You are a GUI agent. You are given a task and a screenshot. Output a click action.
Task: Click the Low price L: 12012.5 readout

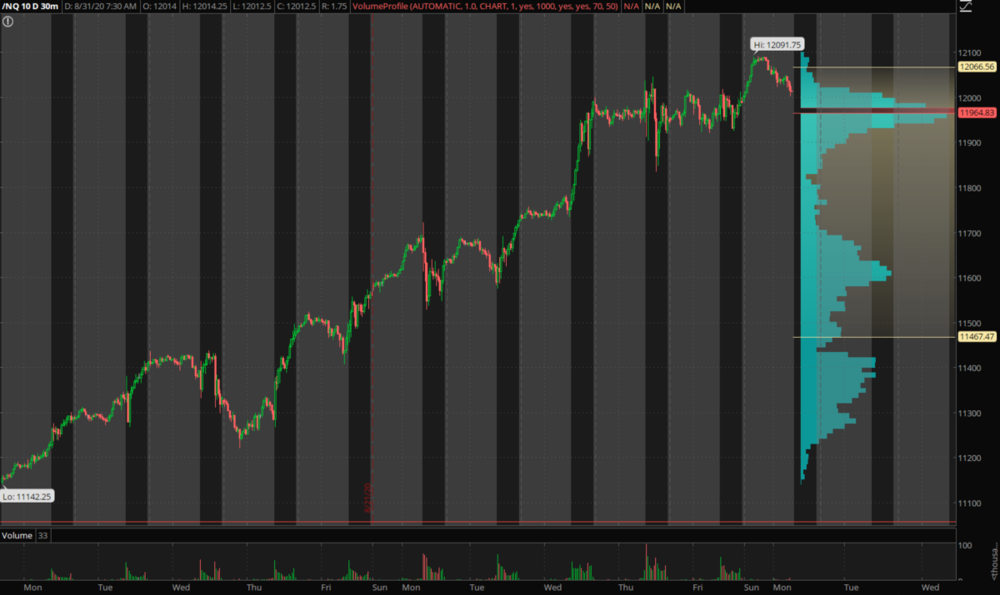tap(251, 6)
